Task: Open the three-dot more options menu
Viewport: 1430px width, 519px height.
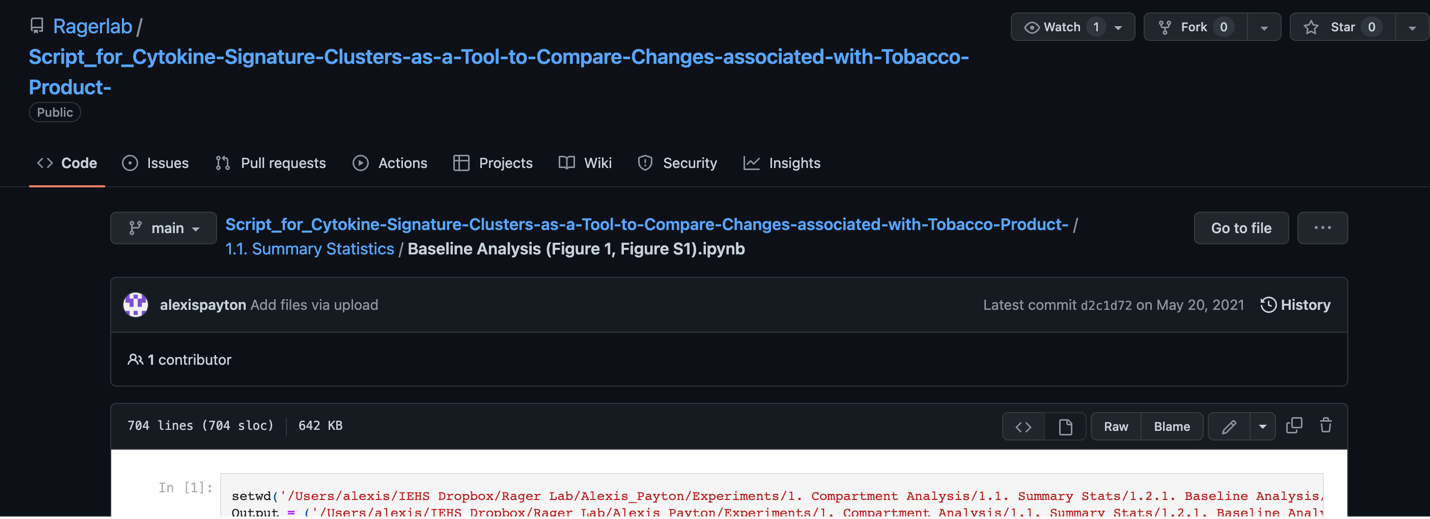Action: (x=1322, y=228)
